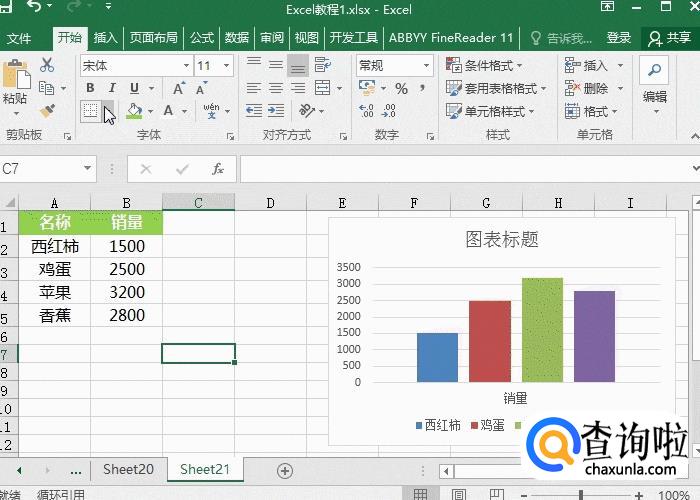Decrease indent icon

[254, 111]
